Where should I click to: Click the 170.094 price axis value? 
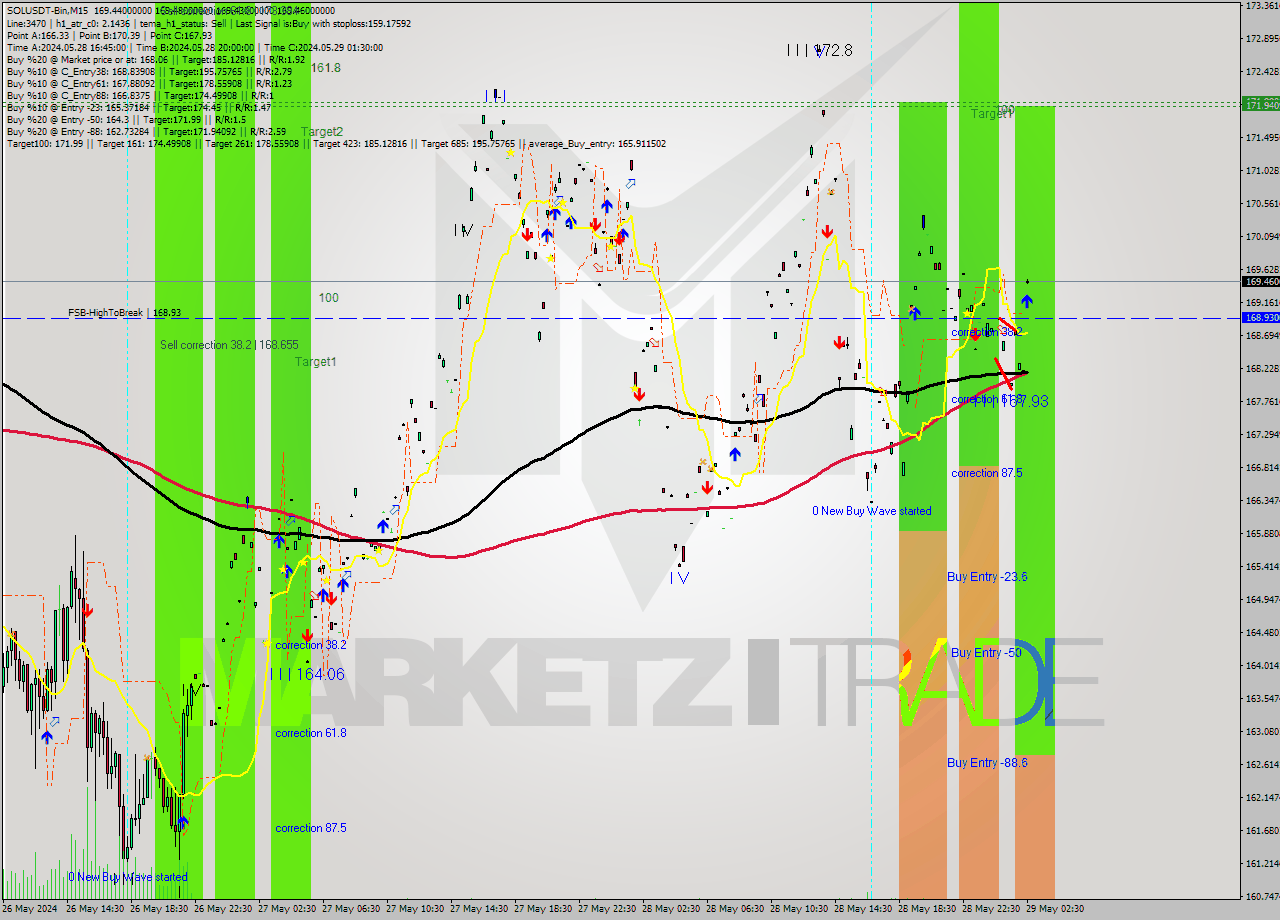coord(1261,236)
